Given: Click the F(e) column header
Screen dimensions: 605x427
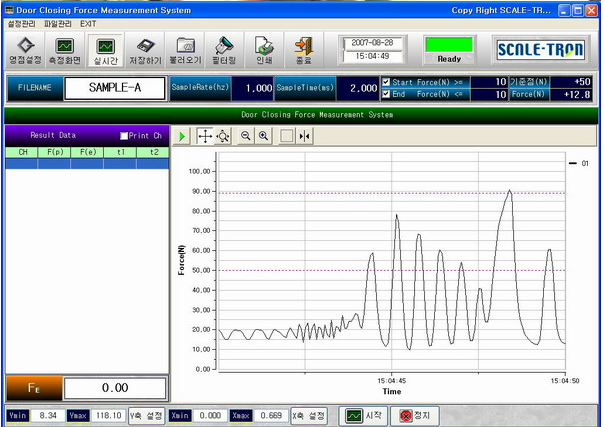Looking at the screenshot, I should click(88, 152).
